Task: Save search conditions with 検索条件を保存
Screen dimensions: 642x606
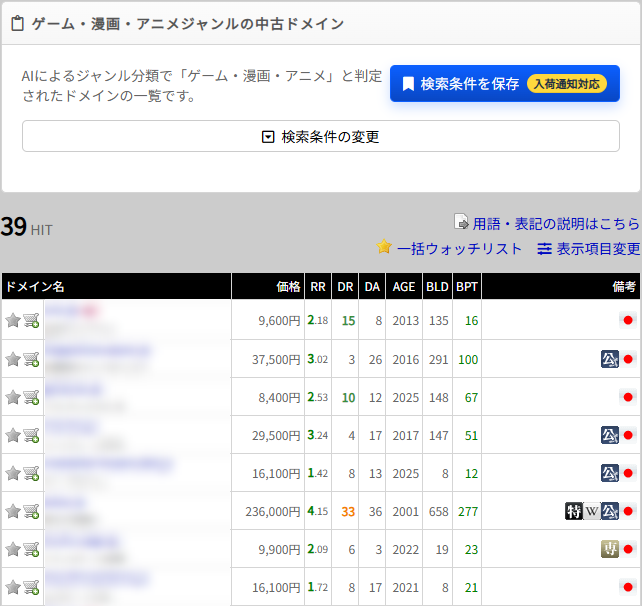Action: [505, 84]
